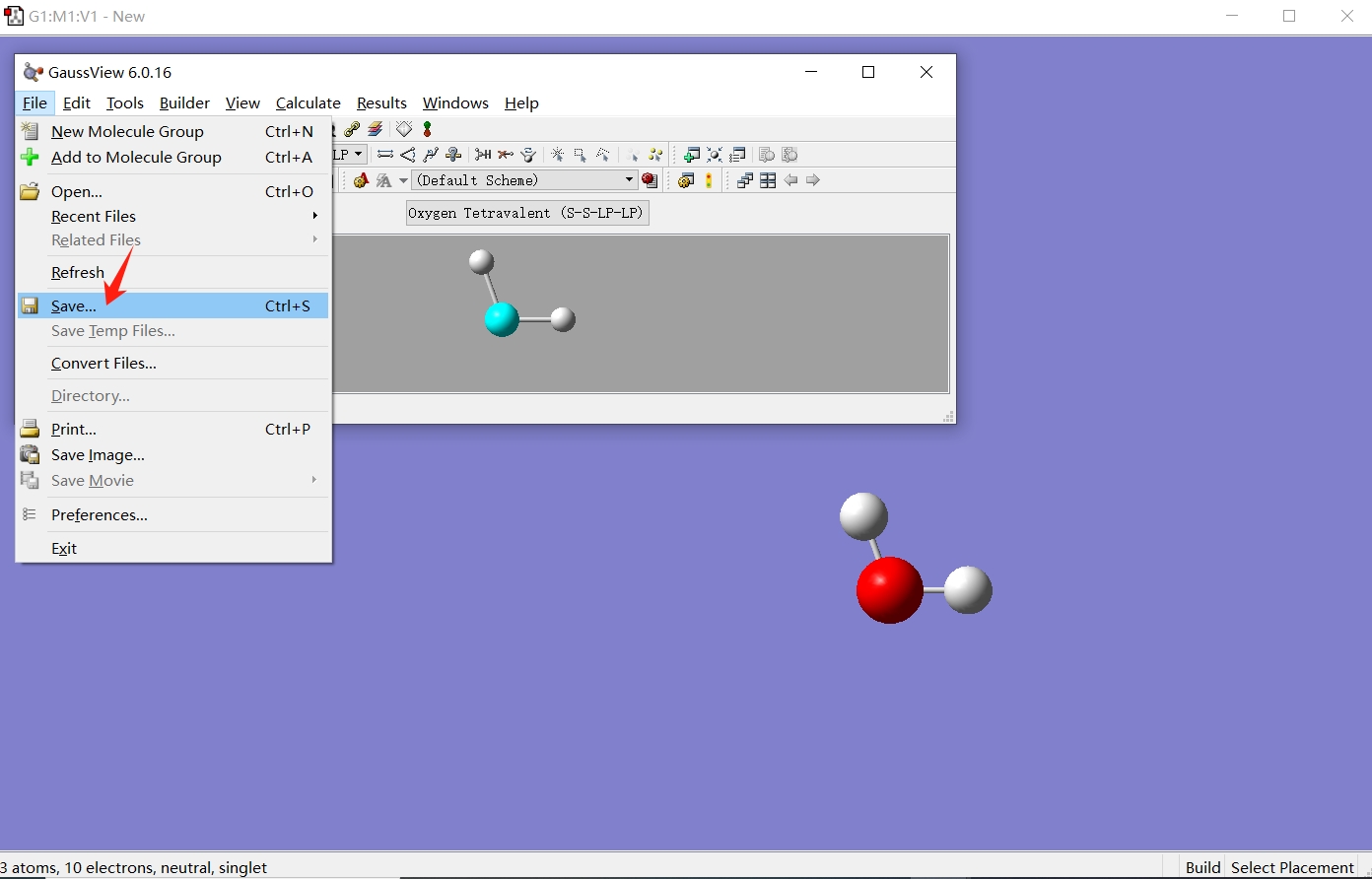Click the right arrow next-window icon
This screenshot has height=879, width=1372.
(812, 180)
